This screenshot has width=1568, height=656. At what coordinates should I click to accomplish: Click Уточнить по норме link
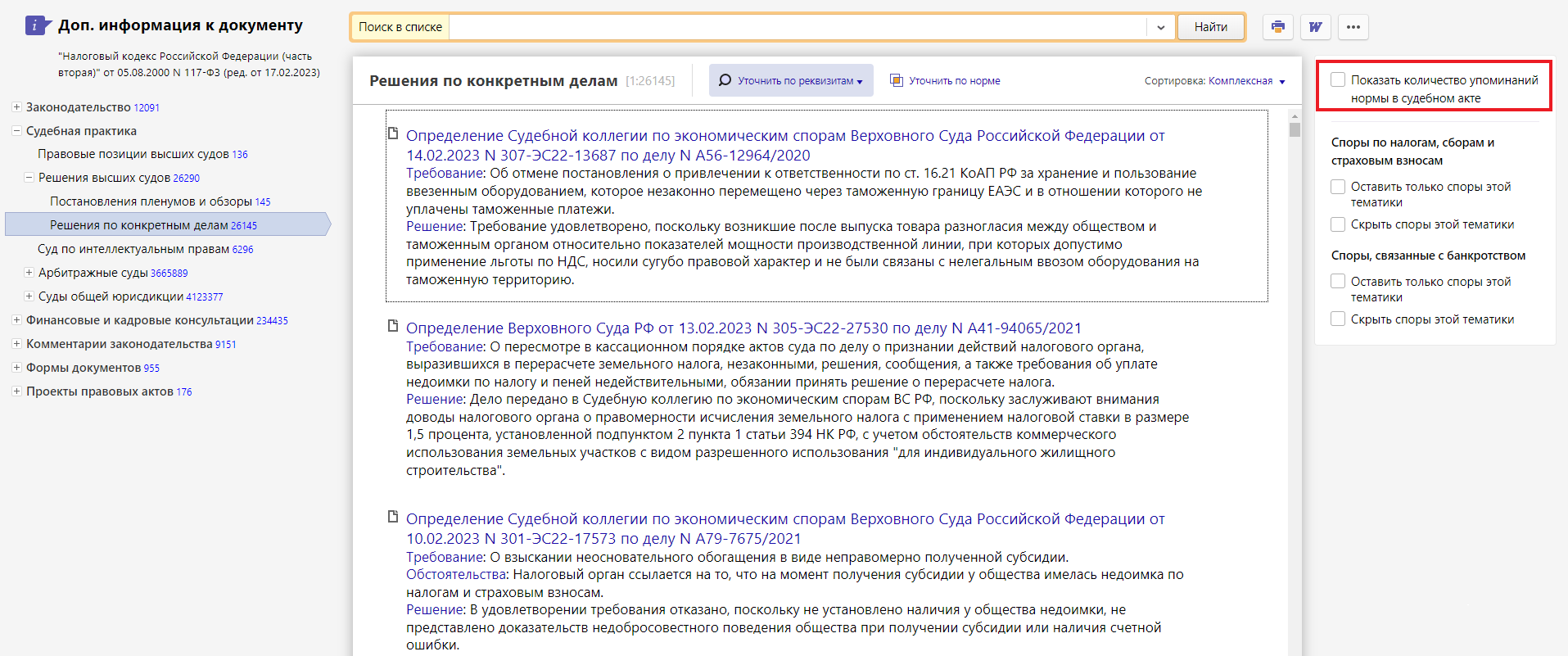[x=955, y=81]
